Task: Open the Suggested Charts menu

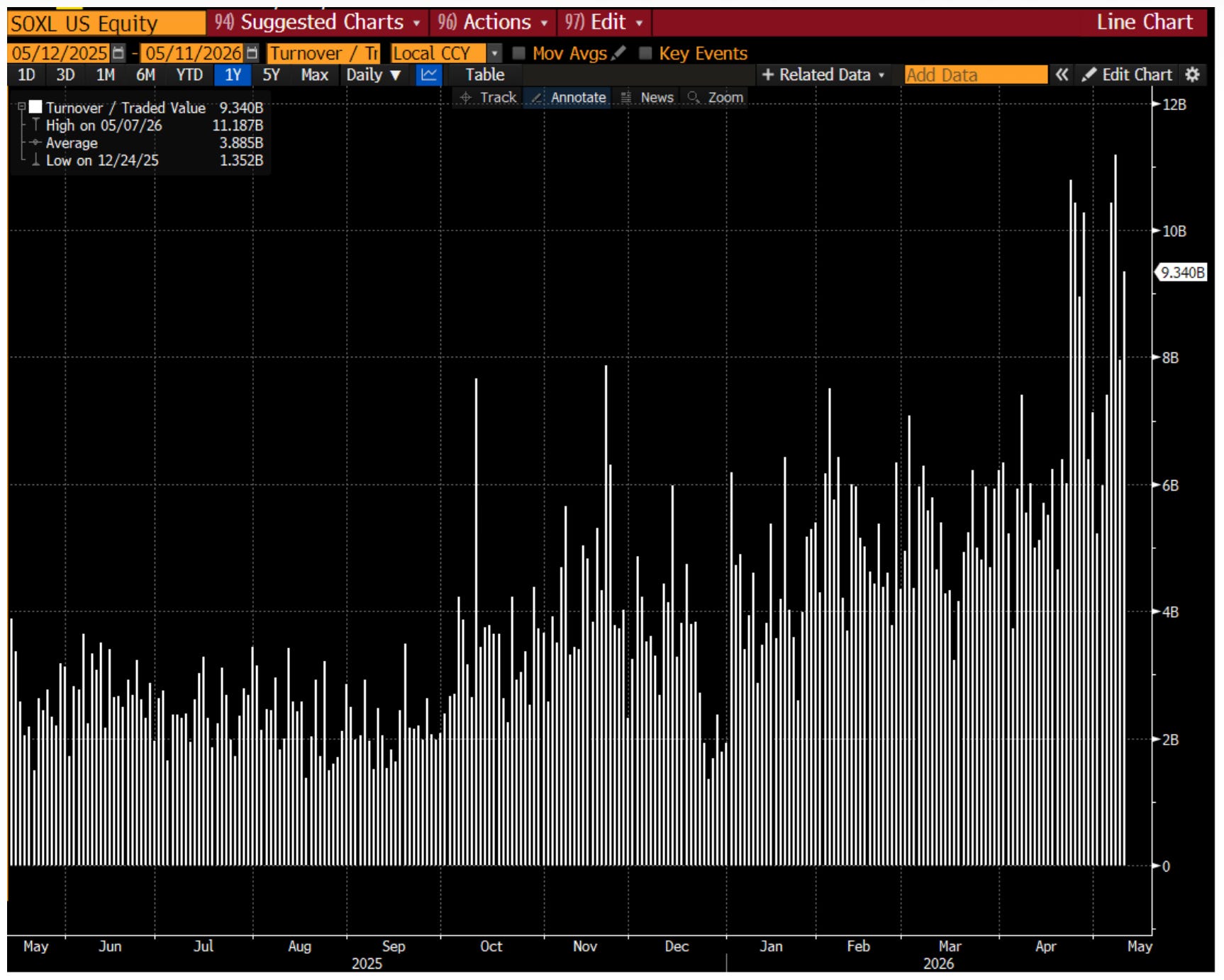Action: 318,23
